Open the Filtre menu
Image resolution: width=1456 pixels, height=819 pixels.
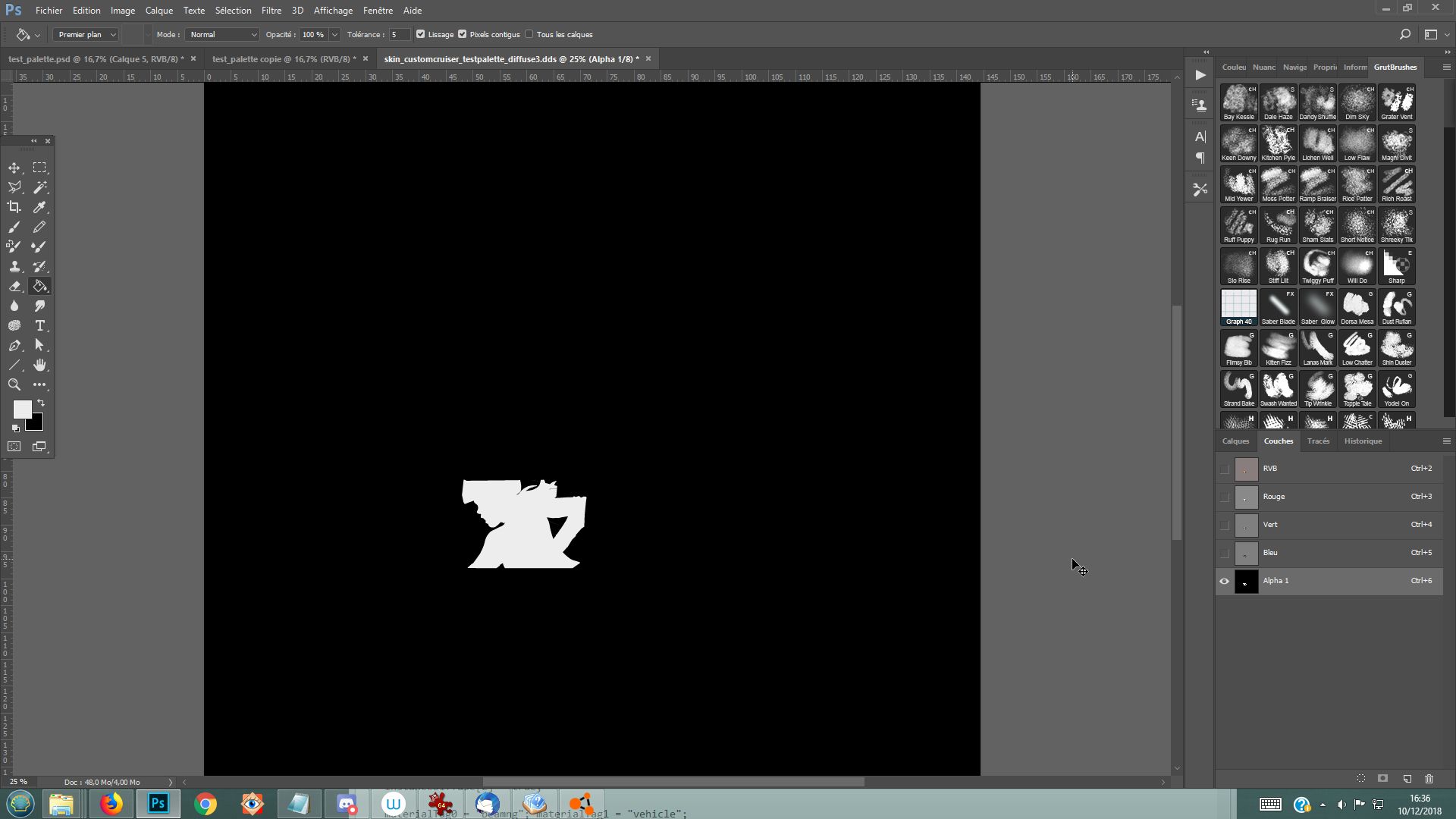[271, 11]
